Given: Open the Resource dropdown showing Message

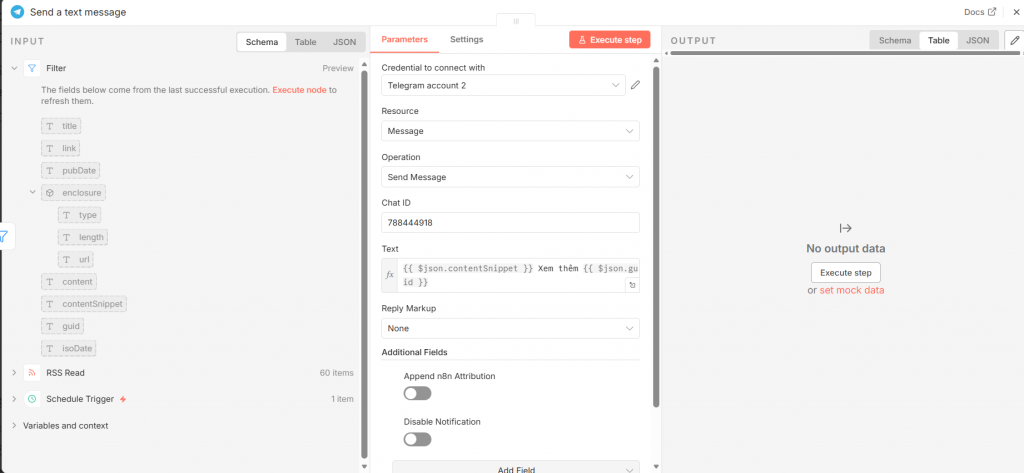Looking at the screenshot, I should coord(510,131).
